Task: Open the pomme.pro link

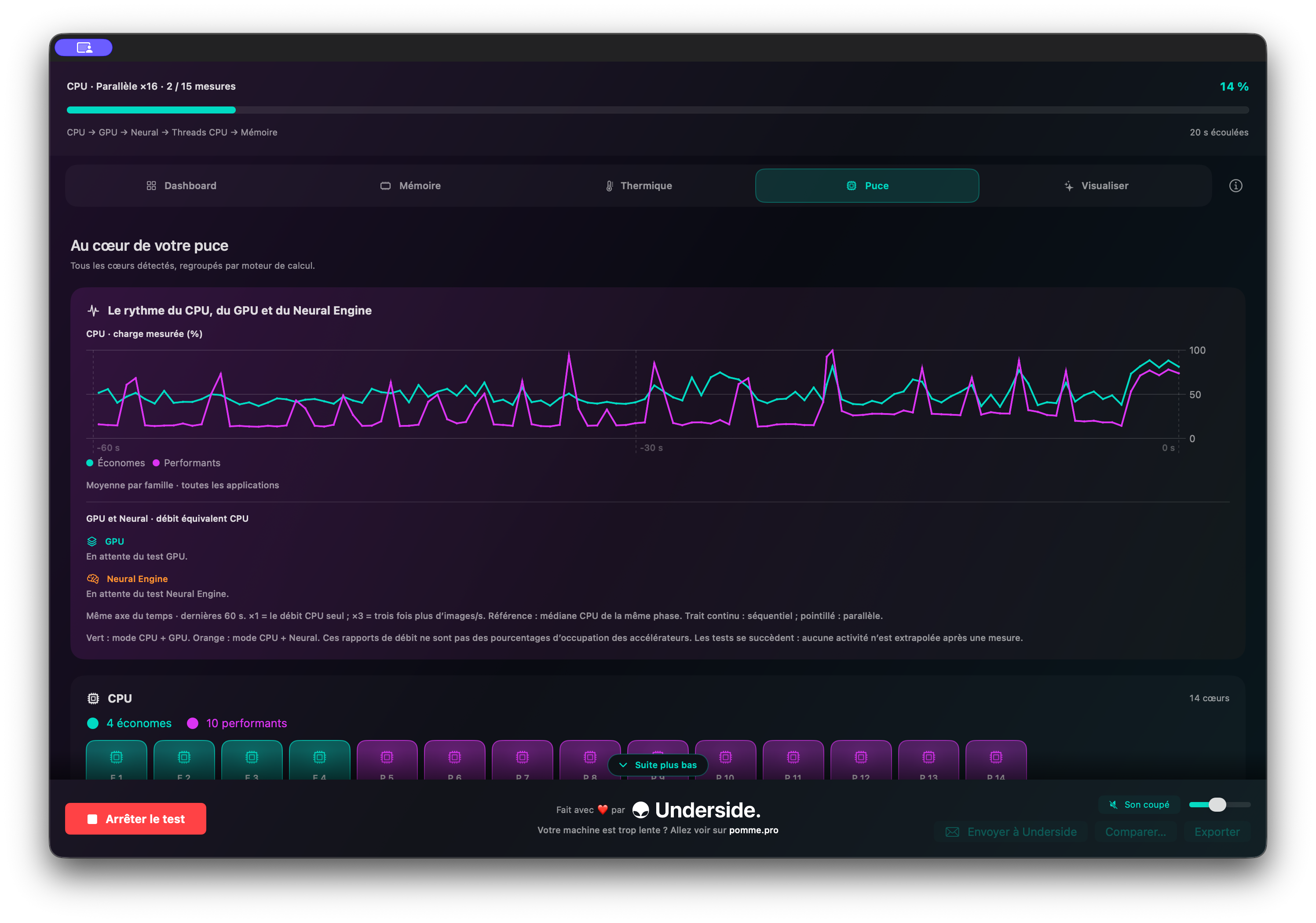Action: [x=754, y=831]
